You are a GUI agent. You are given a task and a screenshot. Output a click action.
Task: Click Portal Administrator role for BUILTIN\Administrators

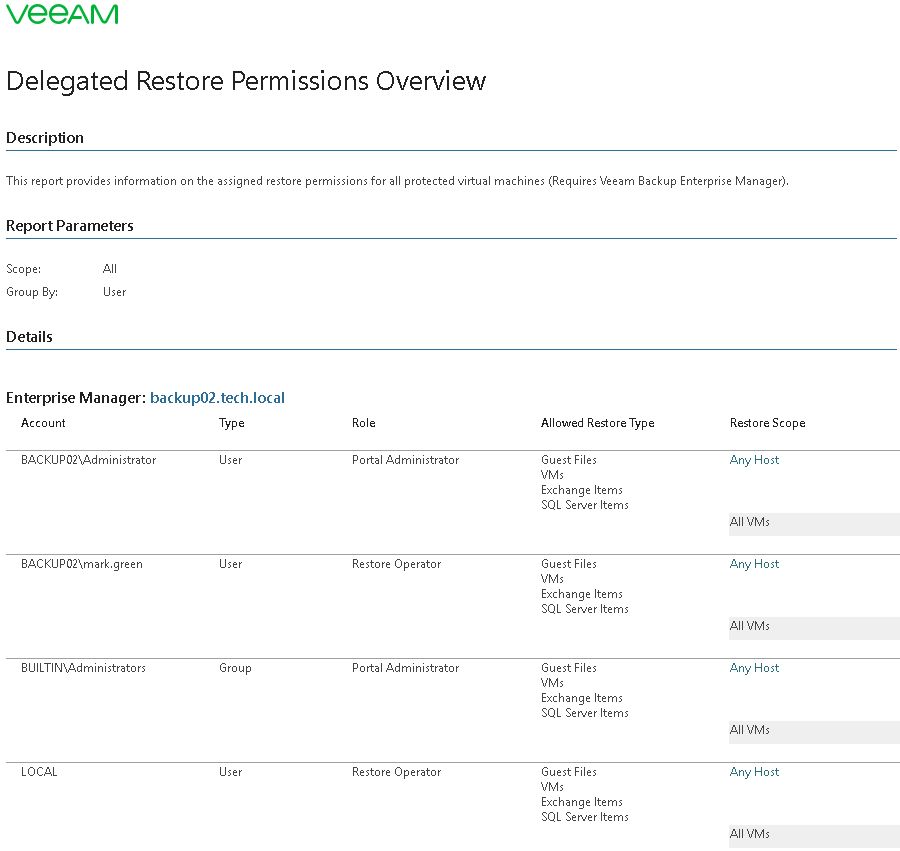click(x=405, y=668)
